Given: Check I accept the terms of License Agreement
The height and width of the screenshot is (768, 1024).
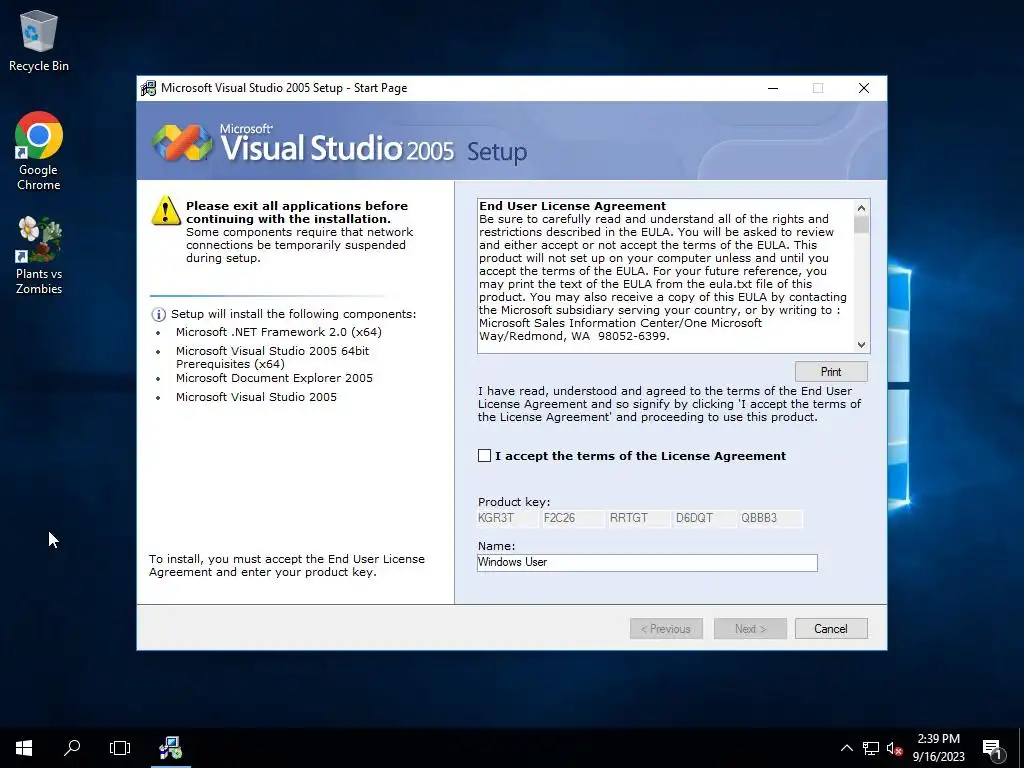Looking at the screenshot, I should [x=484, y=456].
